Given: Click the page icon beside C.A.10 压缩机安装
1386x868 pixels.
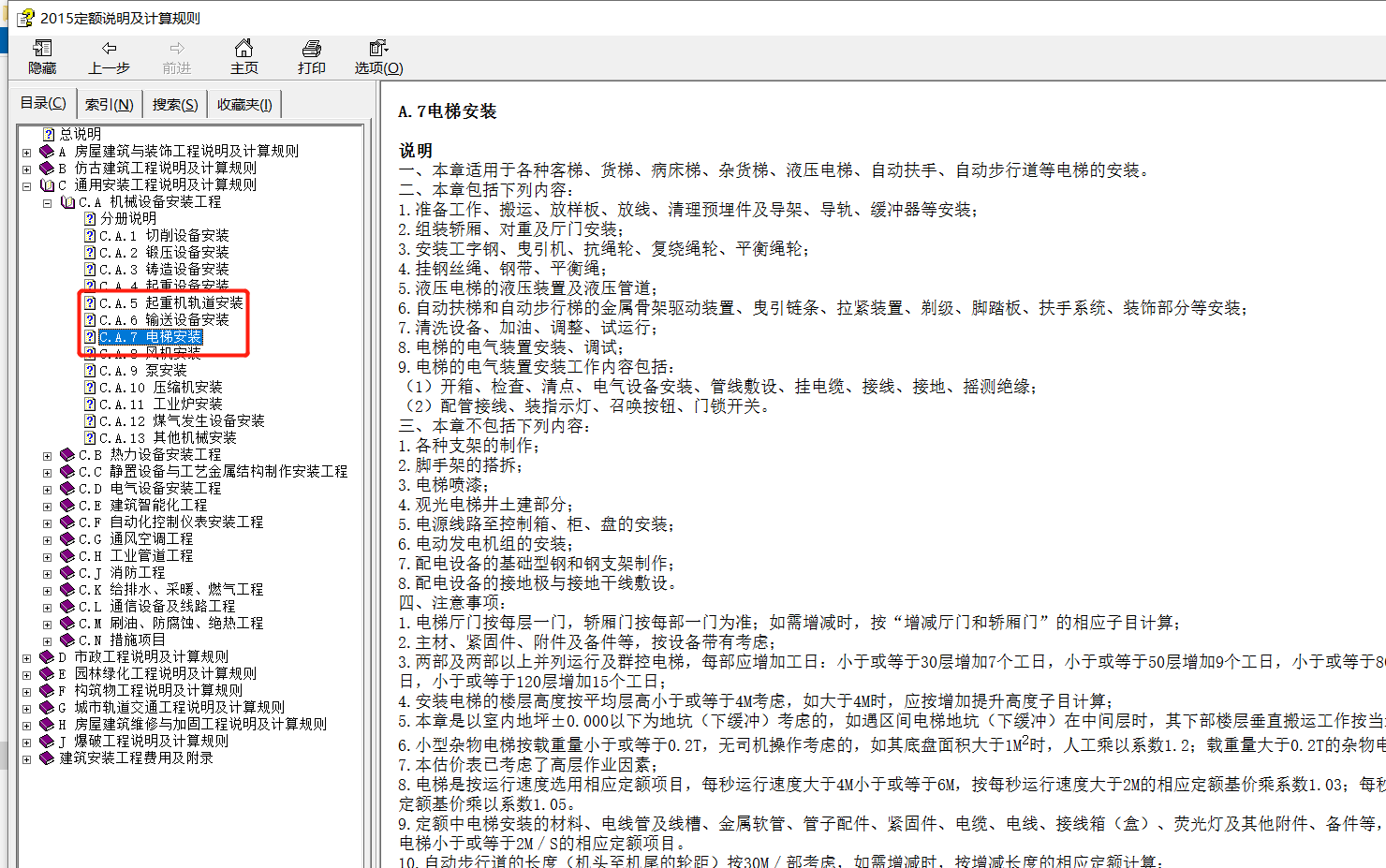Looking at the screenshot, I should (90, 387).
